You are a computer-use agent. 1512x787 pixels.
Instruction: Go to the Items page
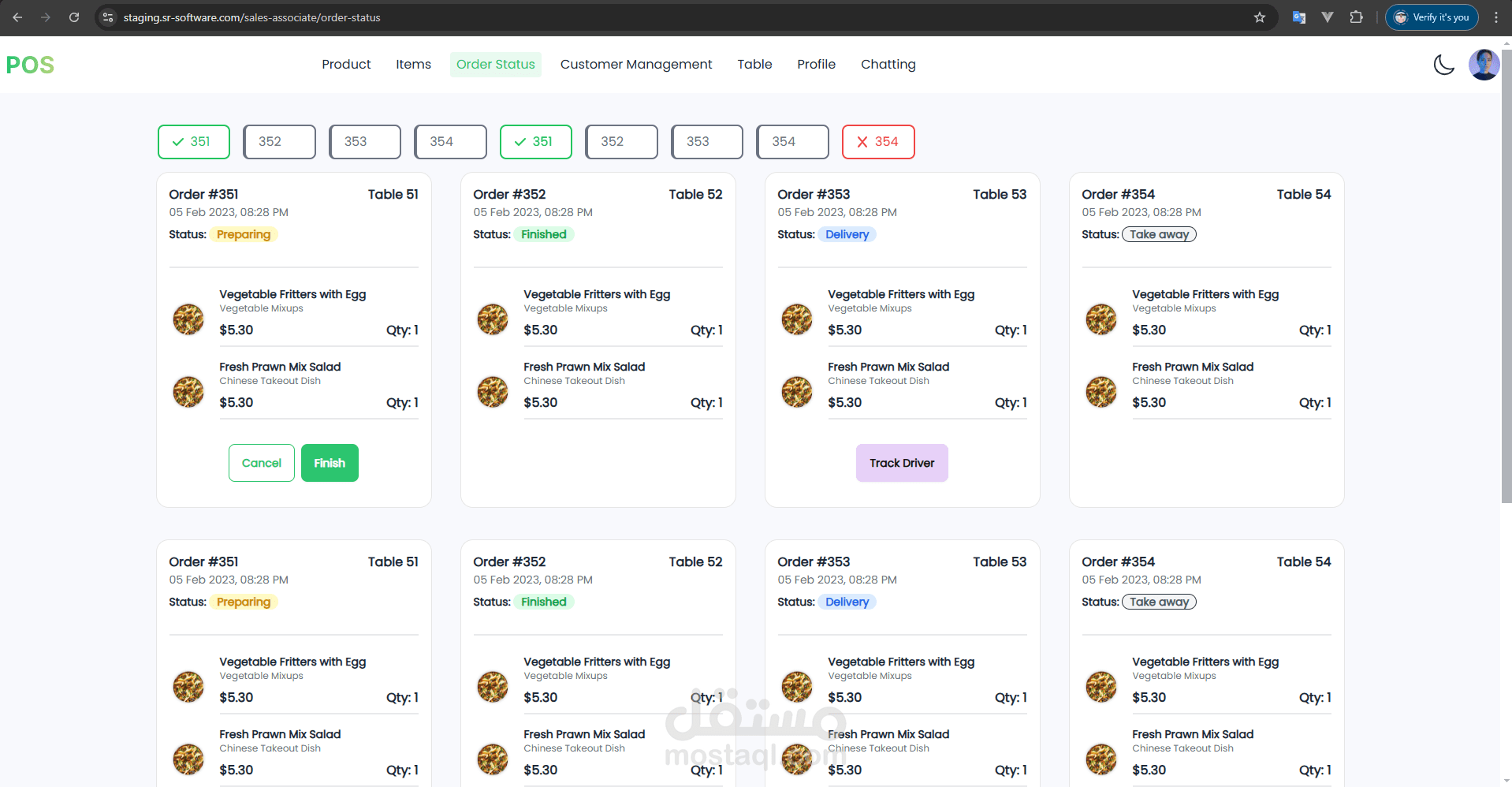413,65
